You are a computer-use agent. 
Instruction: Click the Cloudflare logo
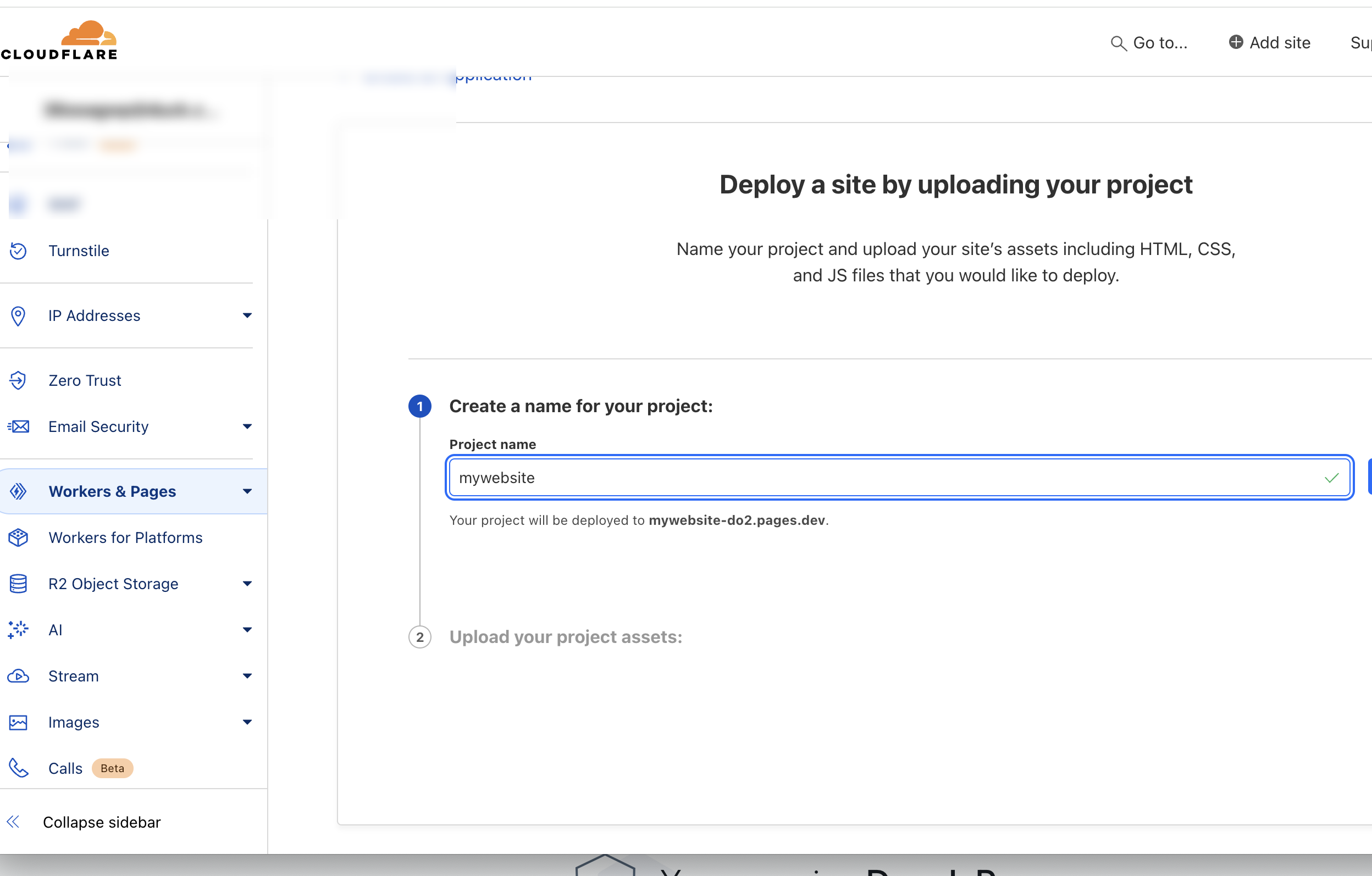59,41
